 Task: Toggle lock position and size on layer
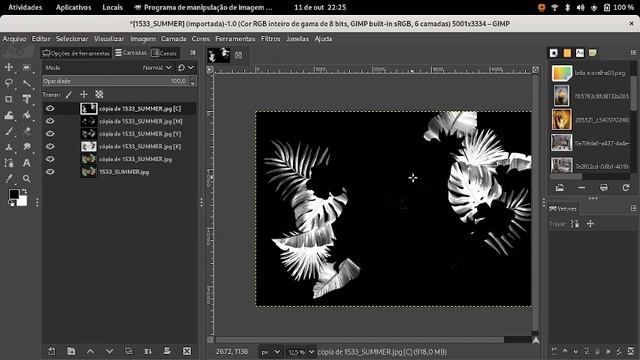tap(84, 95)
